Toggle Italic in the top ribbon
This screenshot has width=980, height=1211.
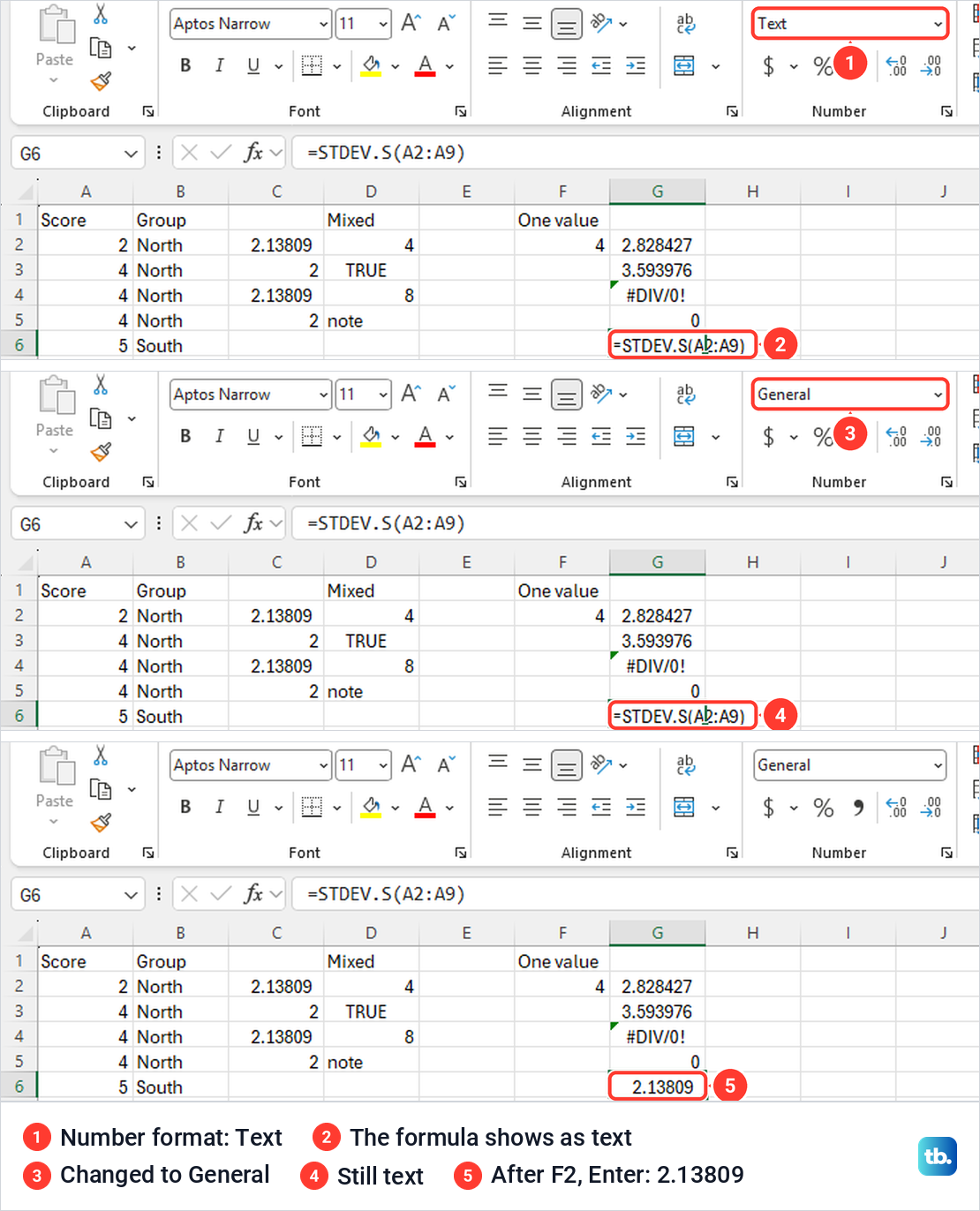219,65
